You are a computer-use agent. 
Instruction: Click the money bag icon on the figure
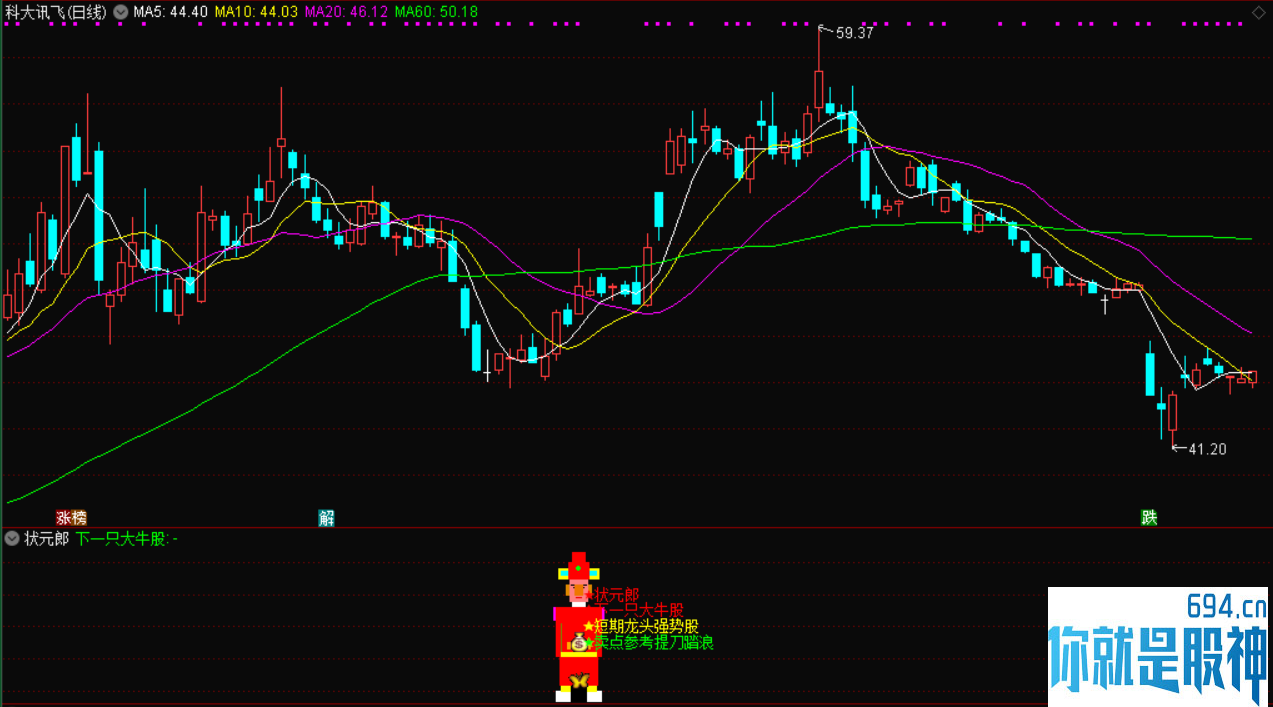pyautogui.click(x=579, y=643)
